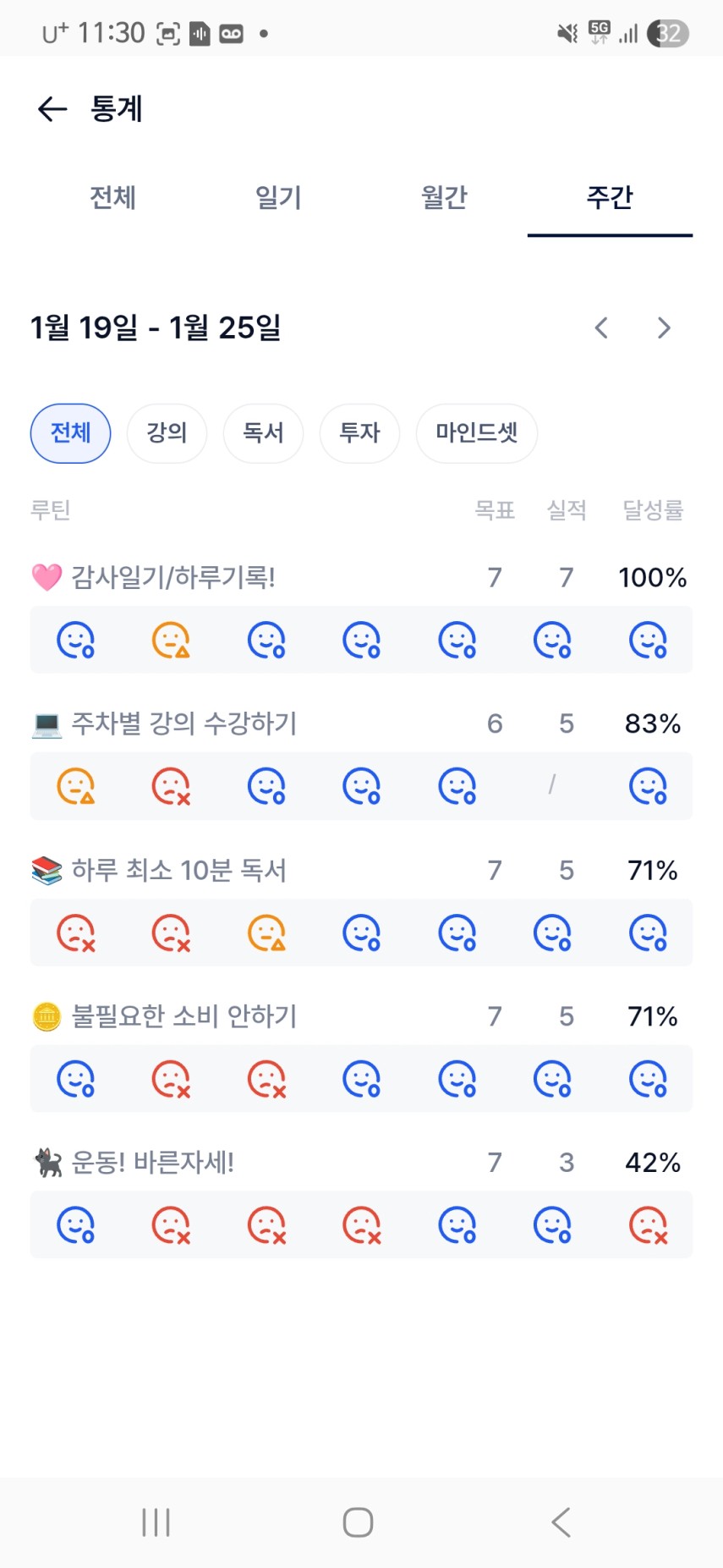
Task: Go to the next week
Action: coord(664,328)
